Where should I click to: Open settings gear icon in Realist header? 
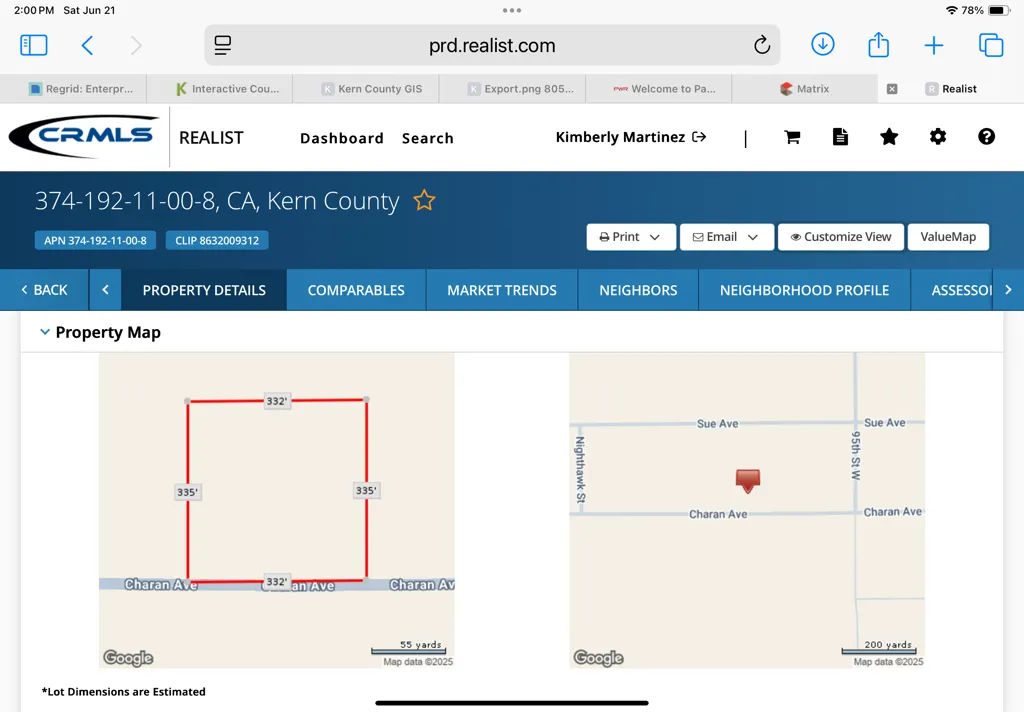938,137
